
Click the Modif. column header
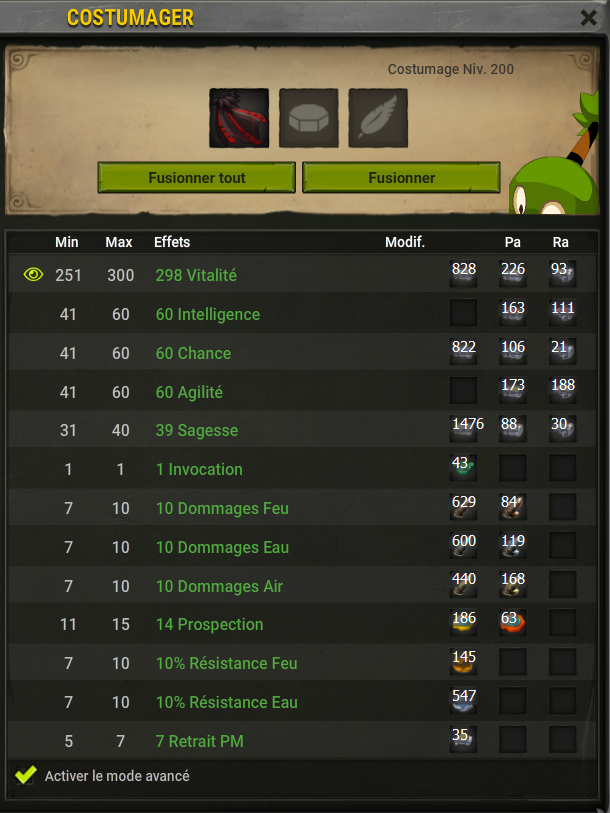click(405, 242)
